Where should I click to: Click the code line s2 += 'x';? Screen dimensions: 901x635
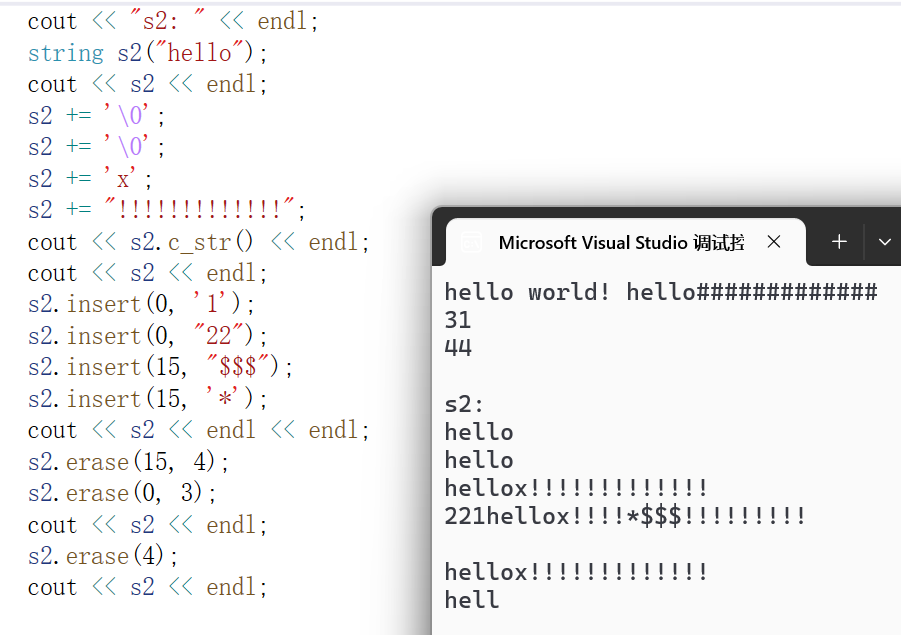90,179
